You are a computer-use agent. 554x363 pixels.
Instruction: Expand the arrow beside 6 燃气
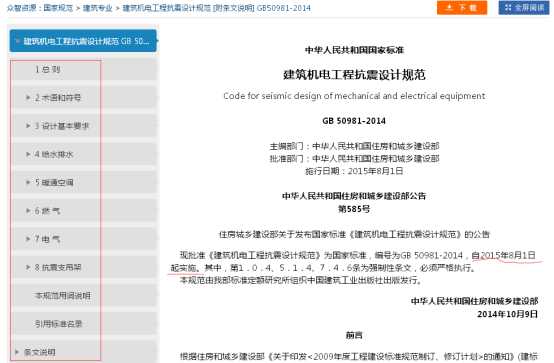pyautogui.click(x=28, y=211)
